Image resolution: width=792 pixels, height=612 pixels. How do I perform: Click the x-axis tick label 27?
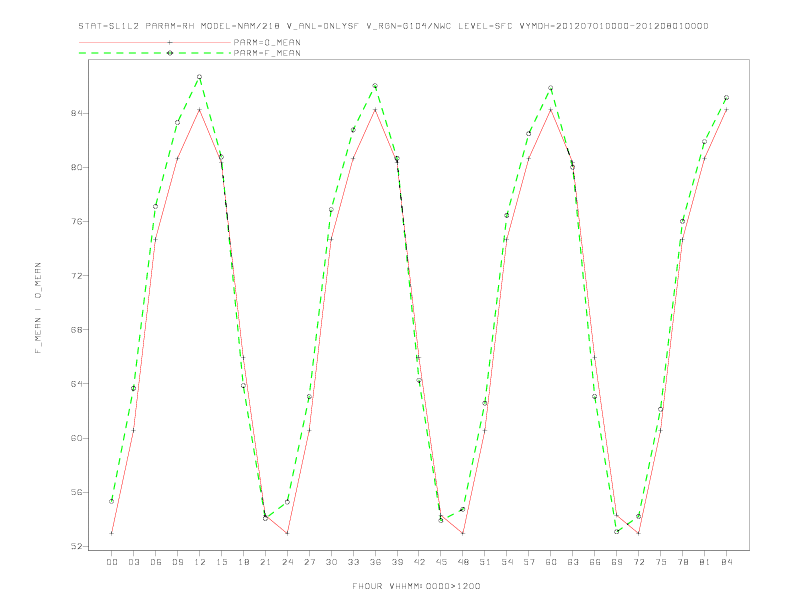(x=309, y=562)
